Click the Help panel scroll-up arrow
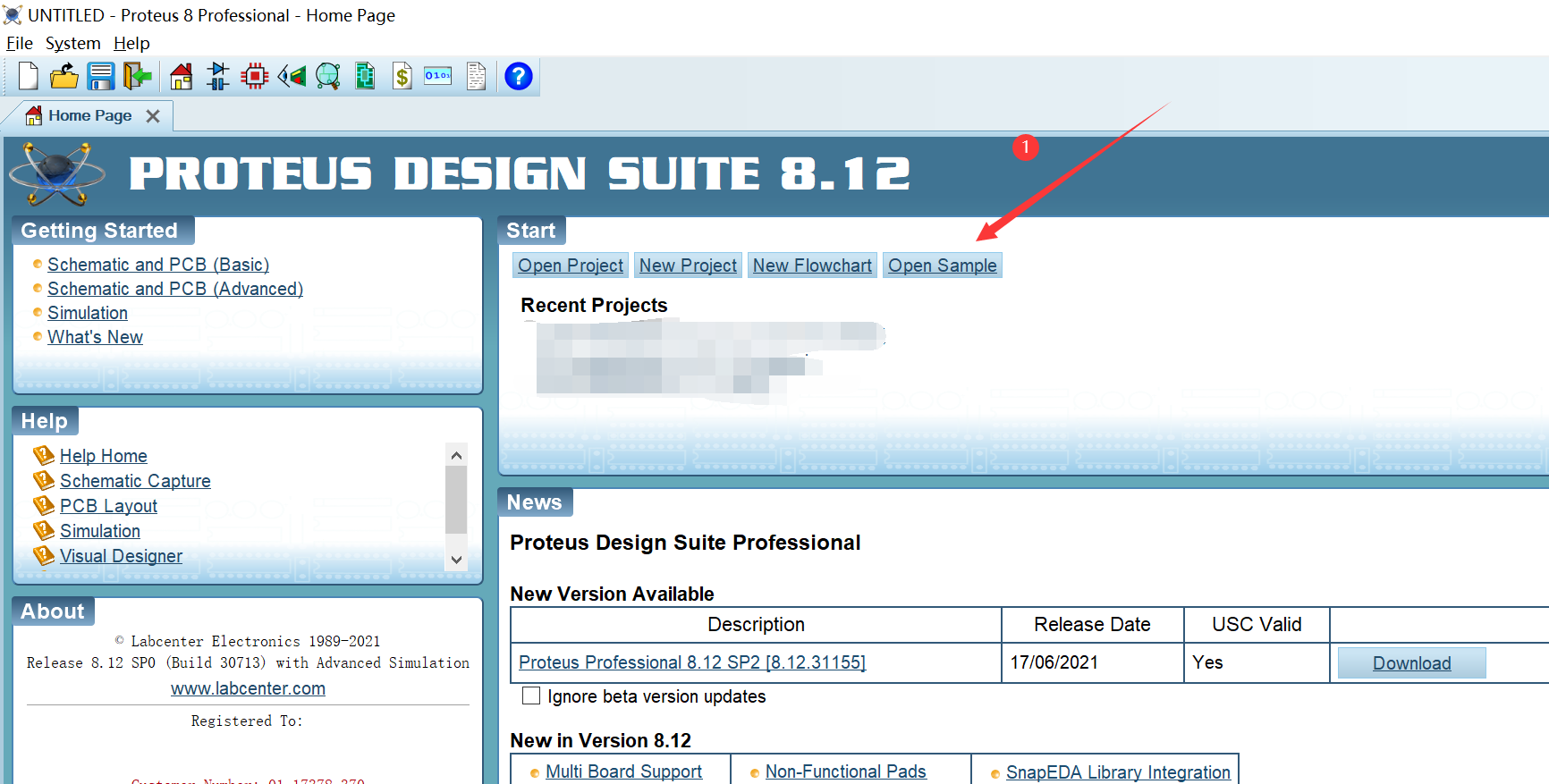The image size is (1549, 784). click(x=456, y=455)
